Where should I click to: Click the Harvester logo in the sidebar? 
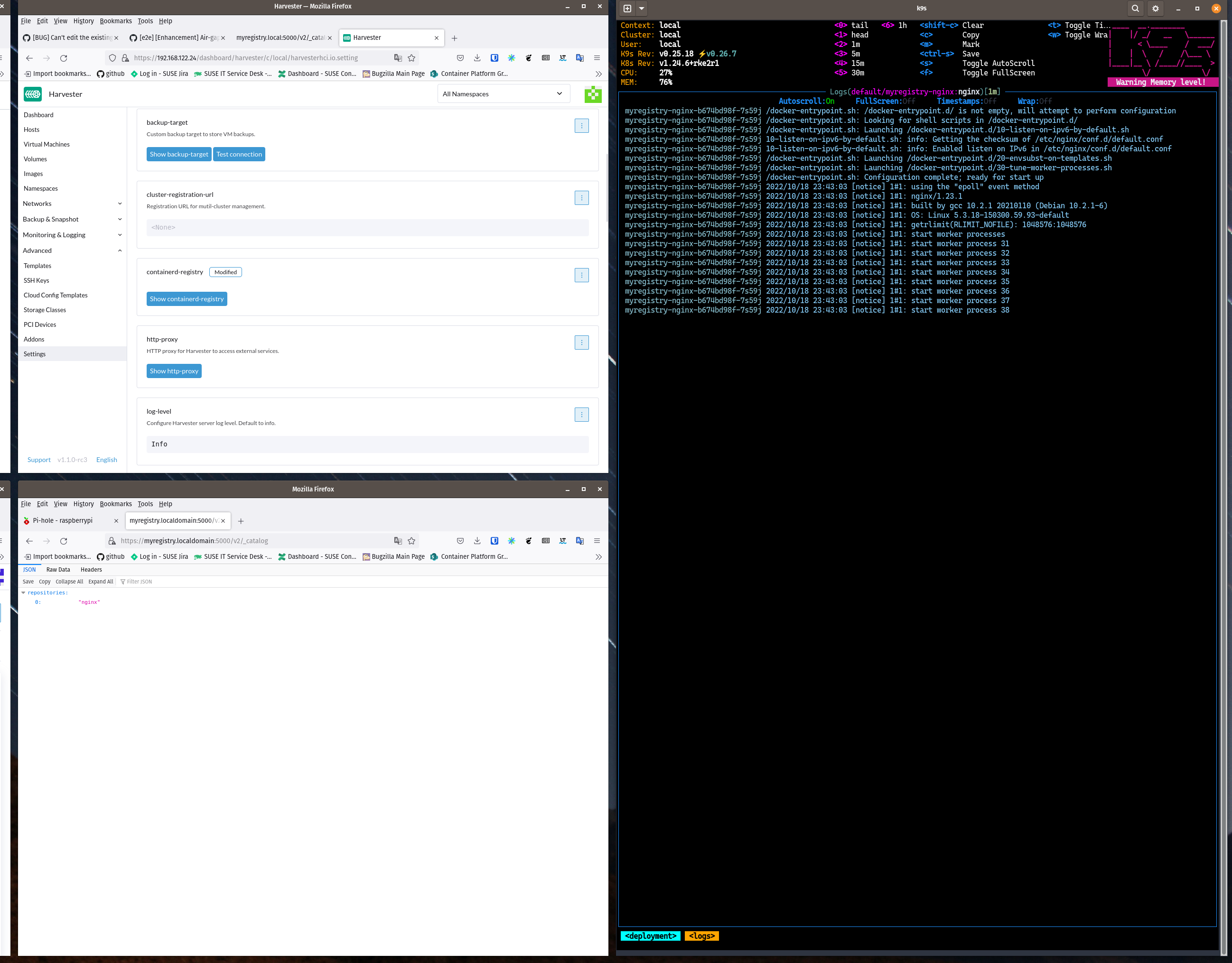[x=33, y=94]
